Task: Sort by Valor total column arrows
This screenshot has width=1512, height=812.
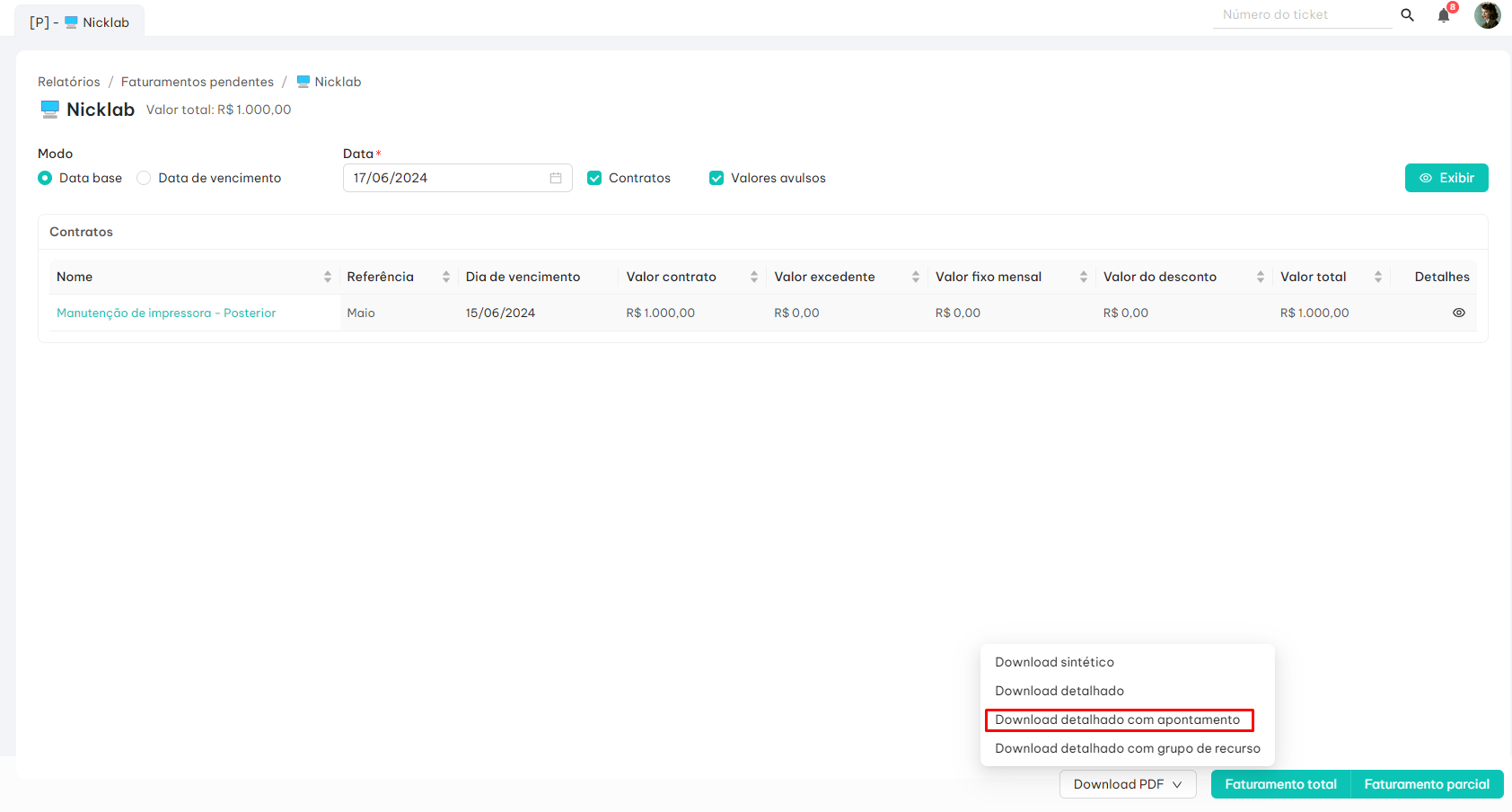Action: [1377, 277]
